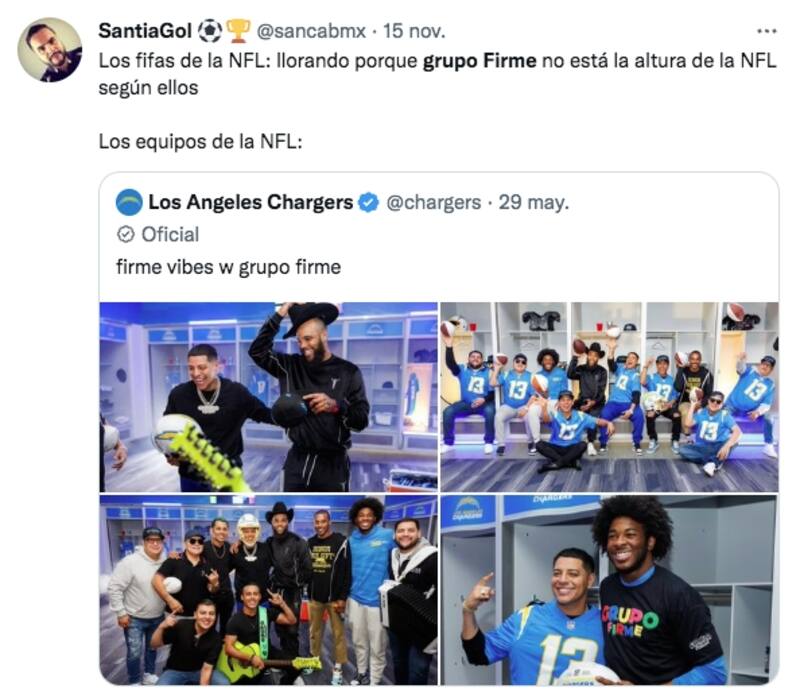Click the @chargers handle in quoted tweet

433,202
